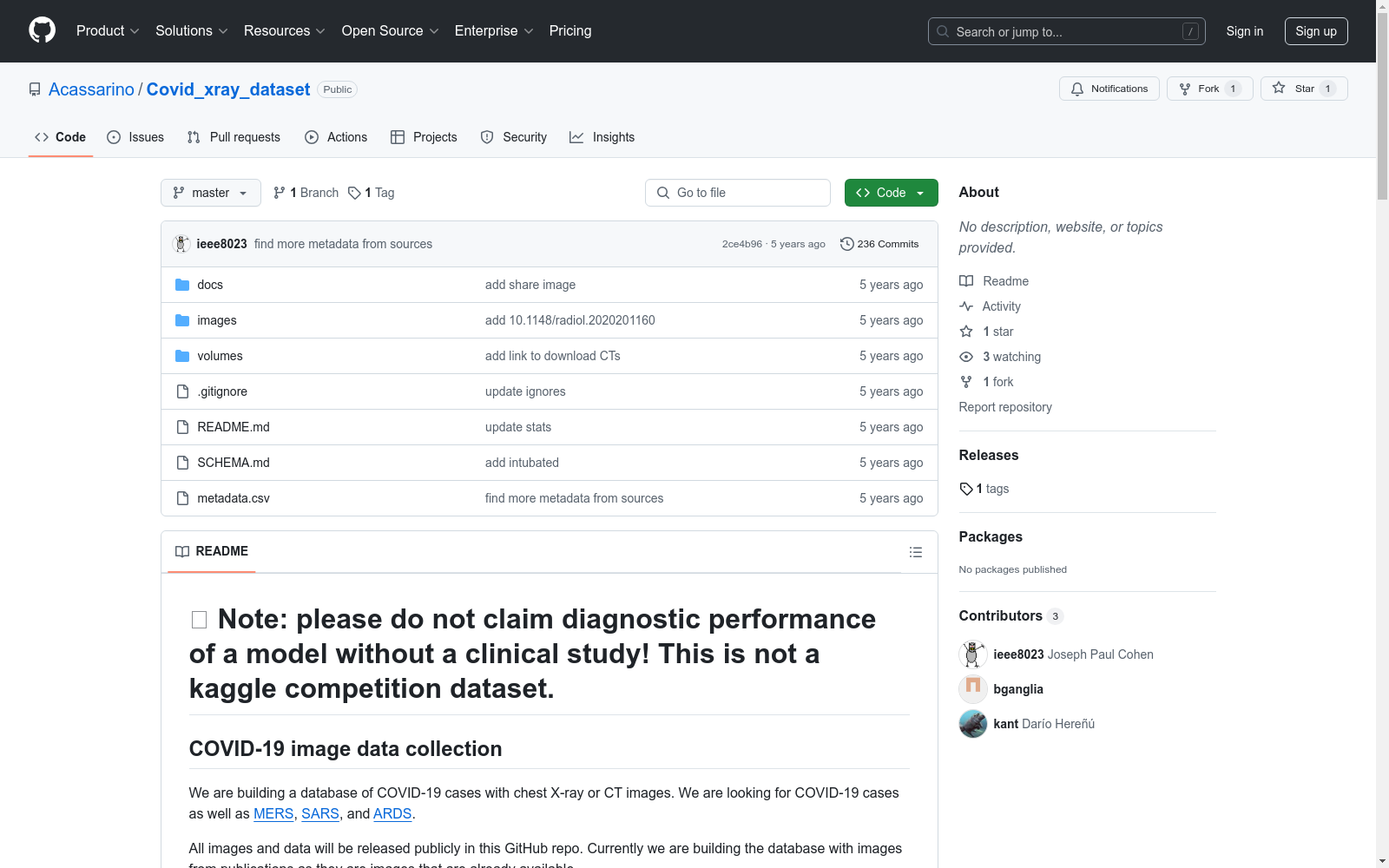
Task: Open the SCHEMA.md file
Action: pos(234,463)
